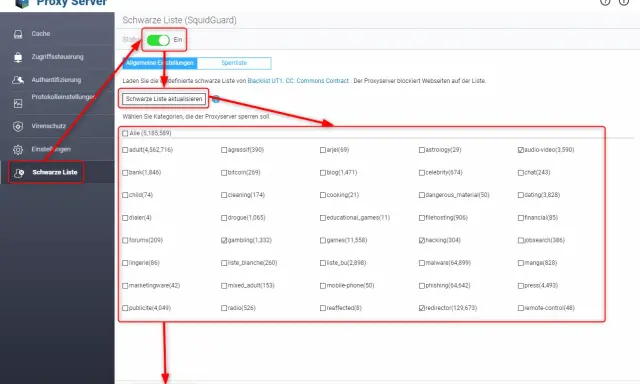
Task: Check the adult category checkbox
Action: point(125,150)
